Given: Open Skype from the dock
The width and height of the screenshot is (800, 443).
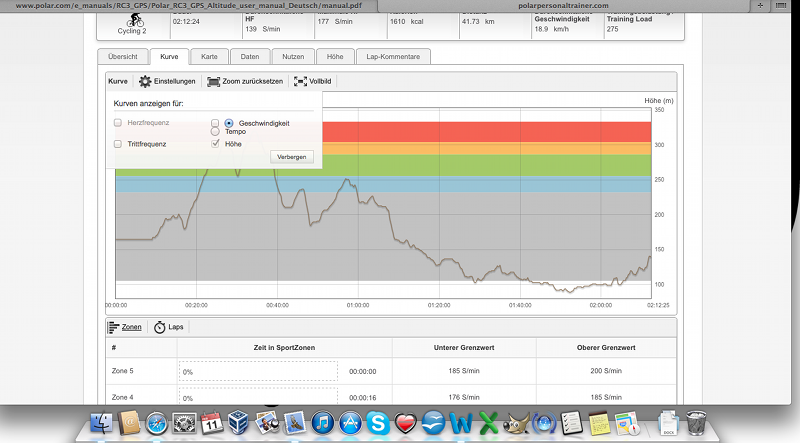Looking at the screenshot, I should 378,422.
